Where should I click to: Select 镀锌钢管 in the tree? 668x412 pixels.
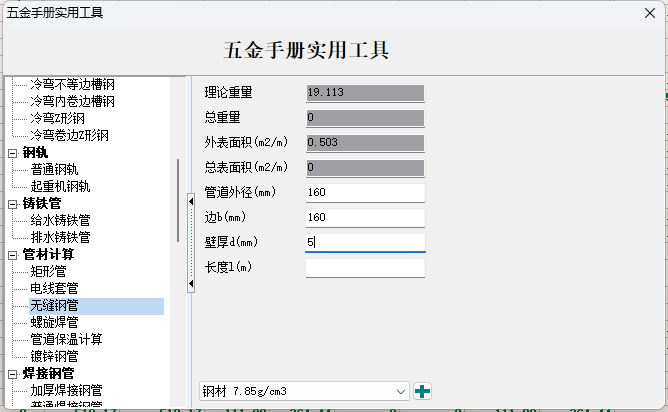click(55, 356)
